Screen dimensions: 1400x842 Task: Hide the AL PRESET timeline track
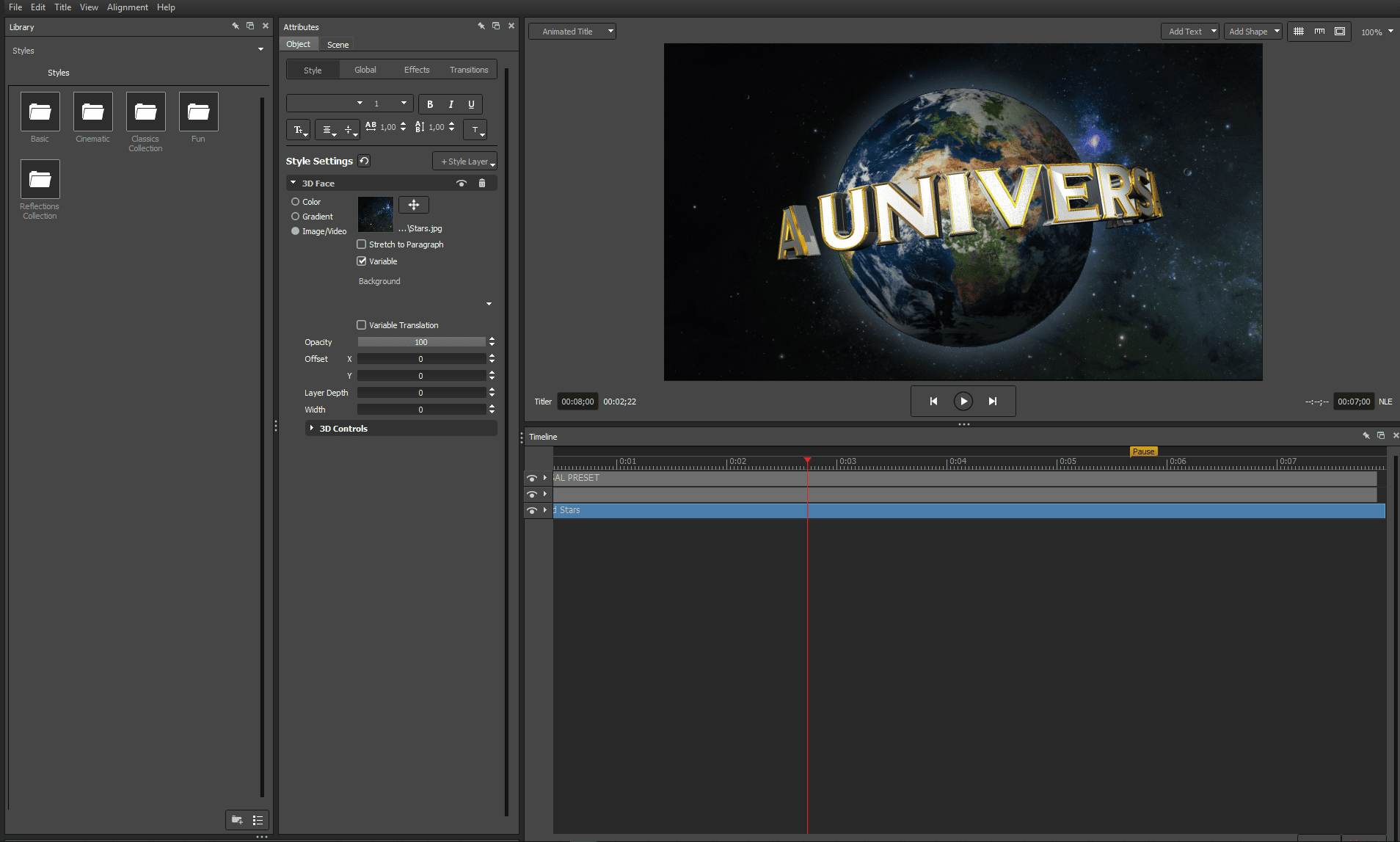[532, 478]
